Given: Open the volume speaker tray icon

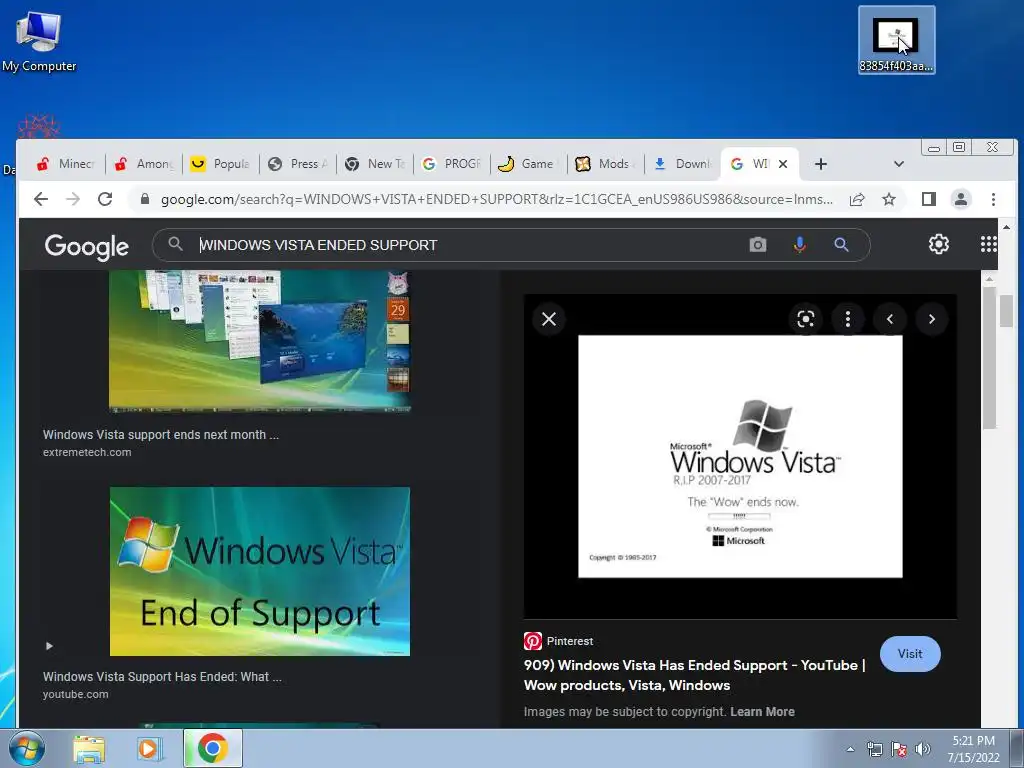Looking at the screenshot, I should pos(923,749).
